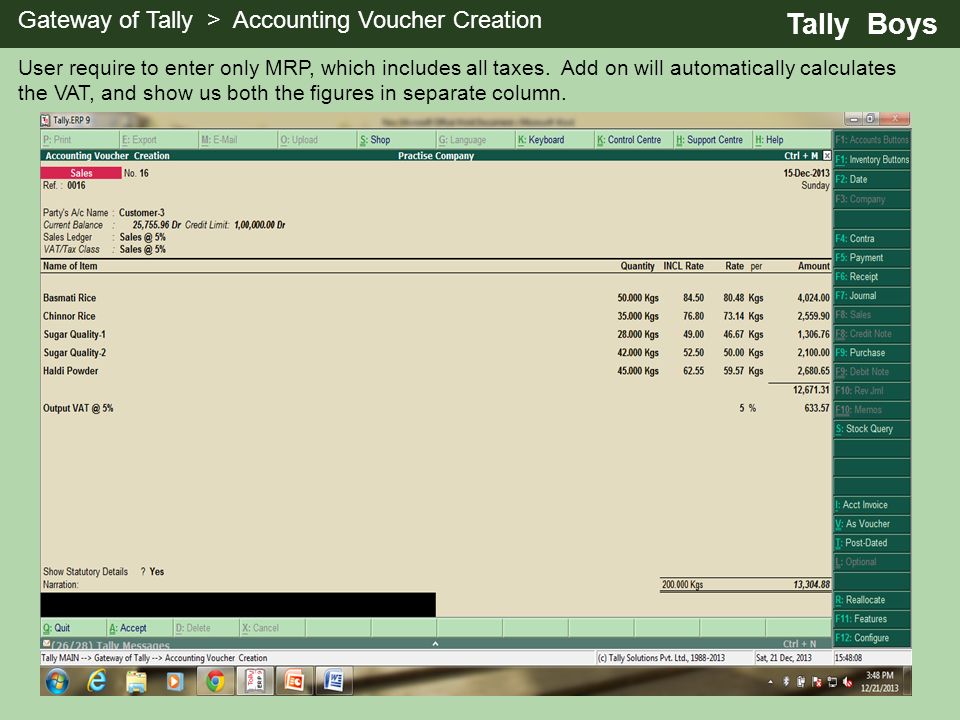The image size is (960, 720).
Task: Select the Sugar Quality-2 item
Action: pos(74,353)
